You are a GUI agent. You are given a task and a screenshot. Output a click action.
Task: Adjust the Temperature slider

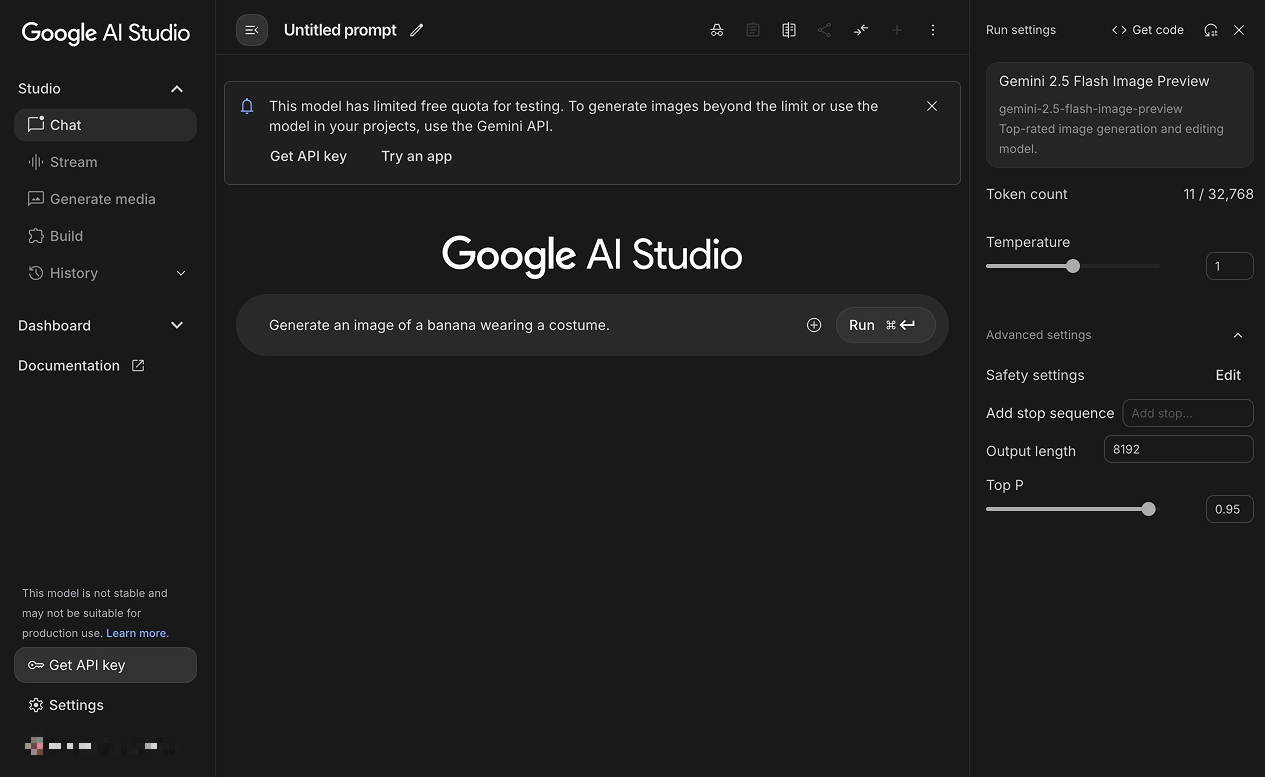coord(1073,266)
